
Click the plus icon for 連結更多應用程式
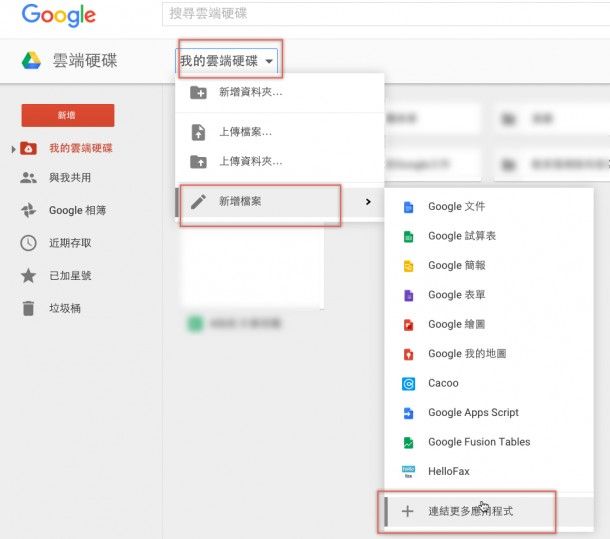tap(407, 511)
